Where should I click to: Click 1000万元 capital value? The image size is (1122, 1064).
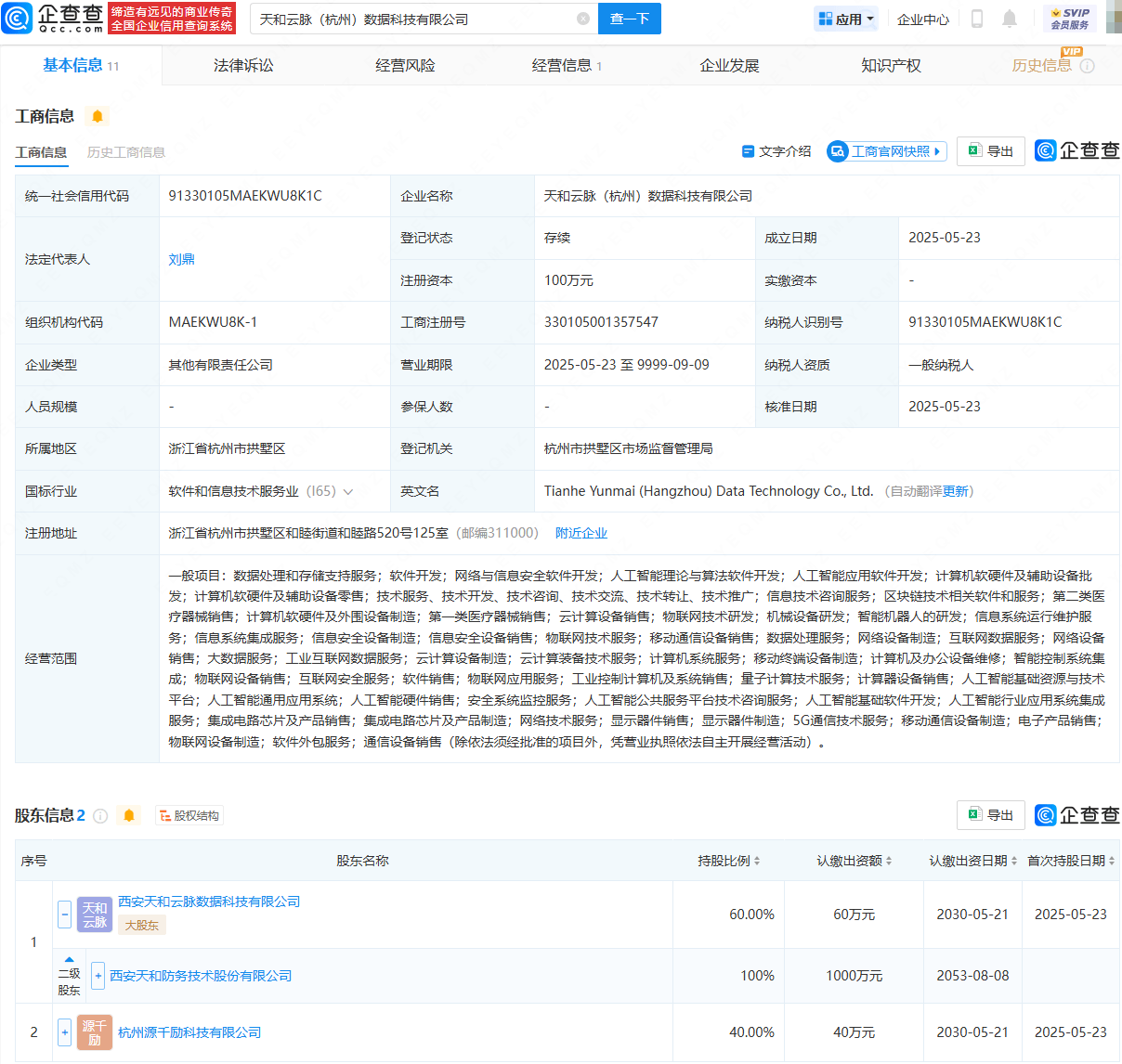pyautogui.click(x=855, y=976)
